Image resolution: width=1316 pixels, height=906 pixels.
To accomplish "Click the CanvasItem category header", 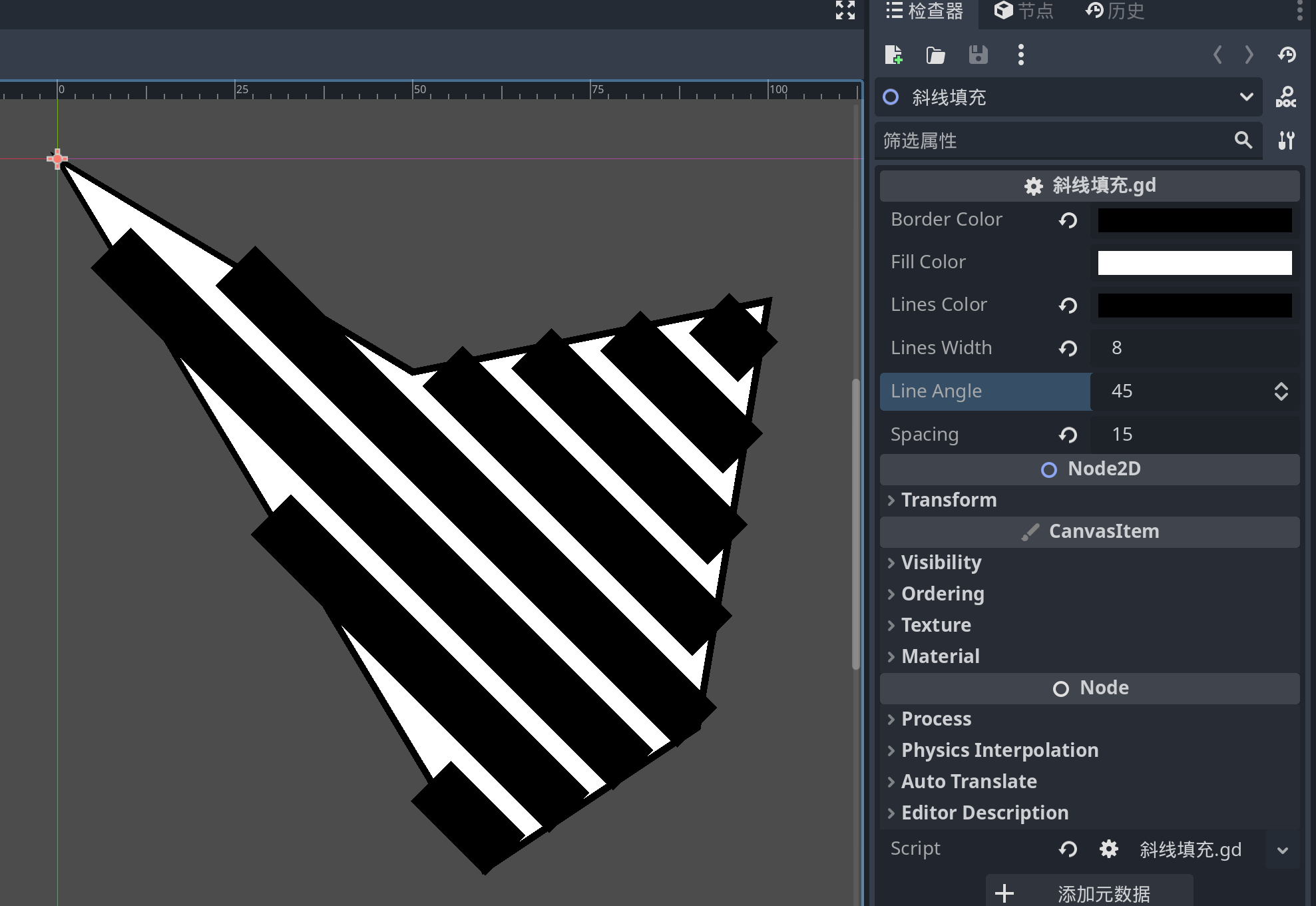I will tap(1090, 532).
